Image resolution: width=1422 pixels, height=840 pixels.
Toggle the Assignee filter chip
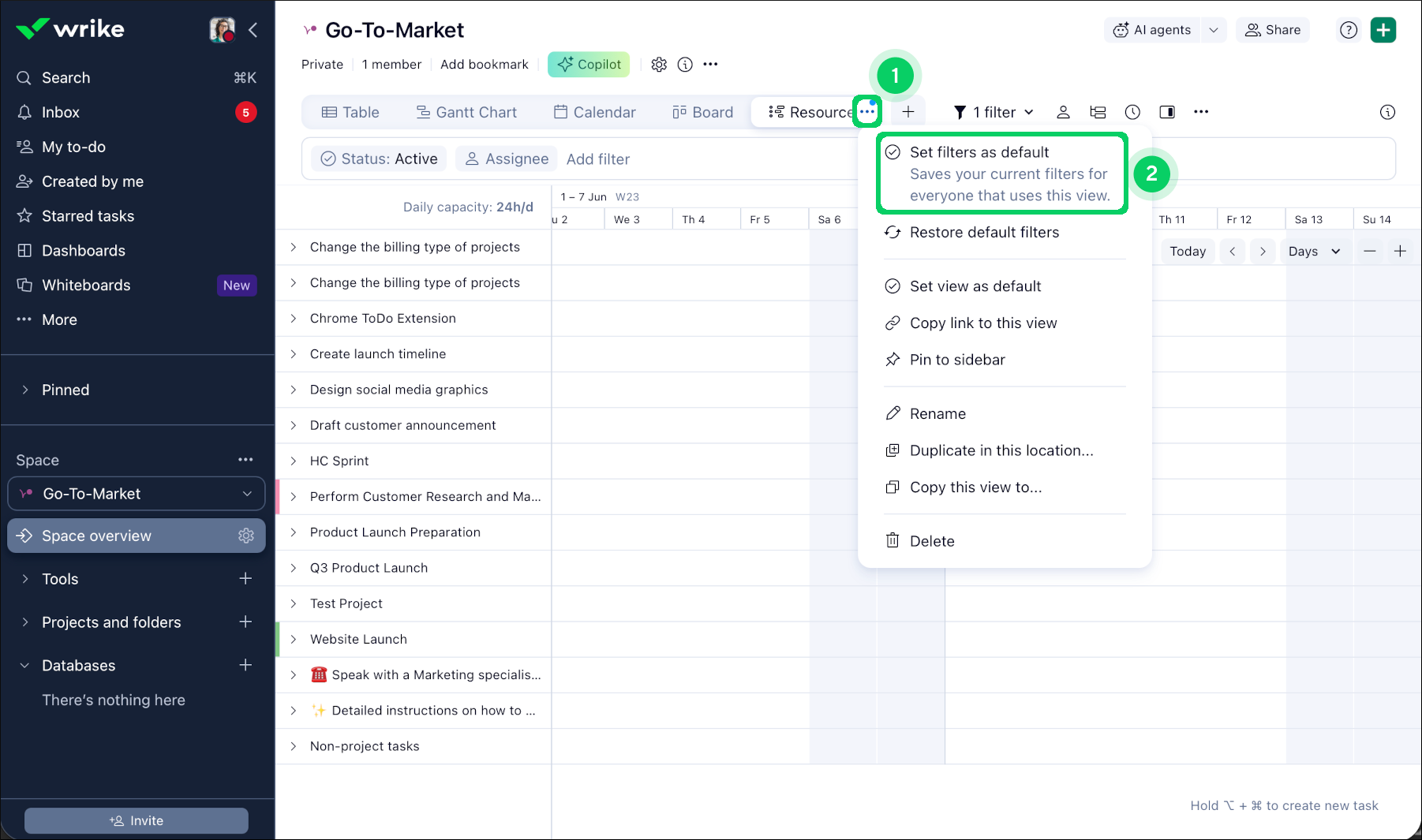click(x=506, y=159)
